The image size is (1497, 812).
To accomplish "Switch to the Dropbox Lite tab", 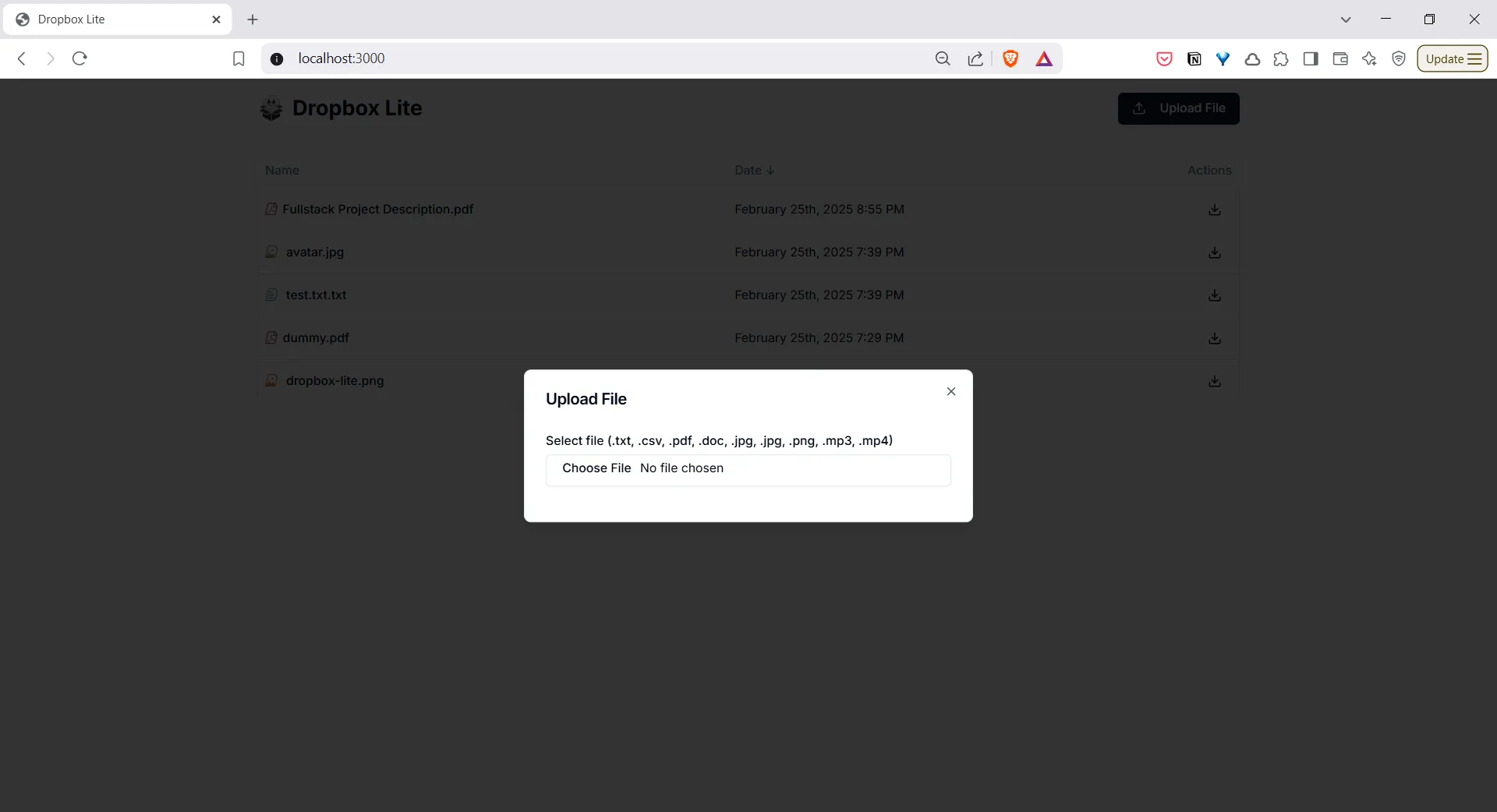I will (117, 19).
